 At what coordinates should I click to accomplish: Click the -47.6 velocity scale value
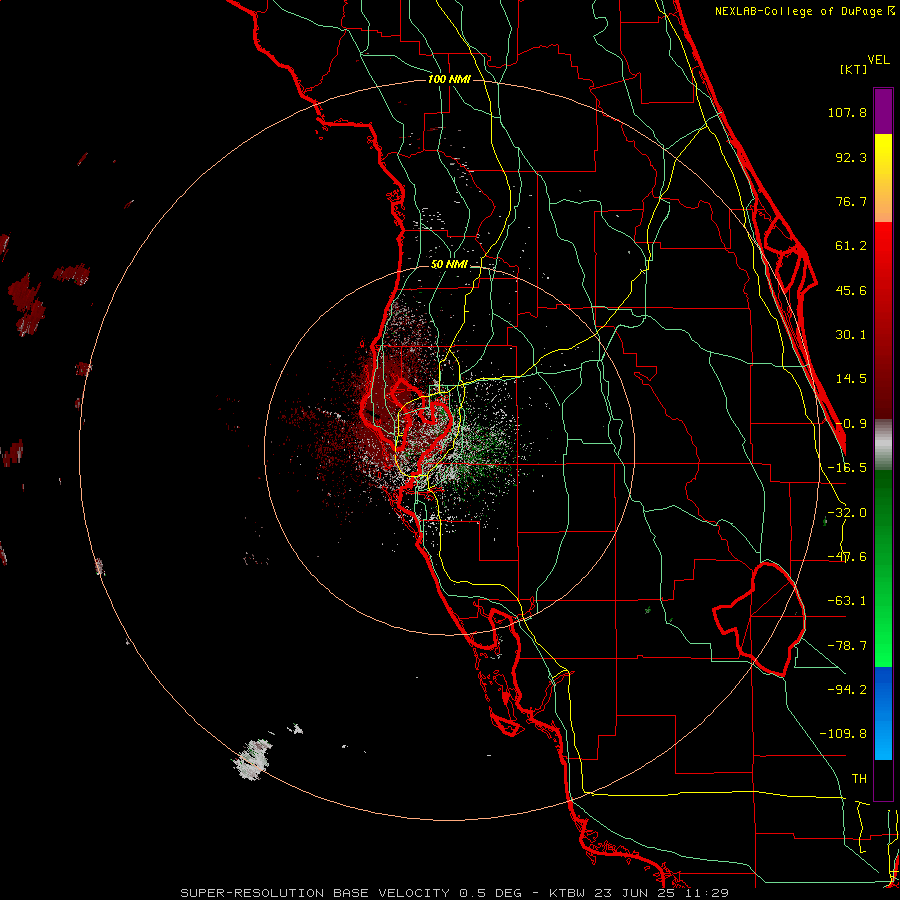[x=847, y=557]
